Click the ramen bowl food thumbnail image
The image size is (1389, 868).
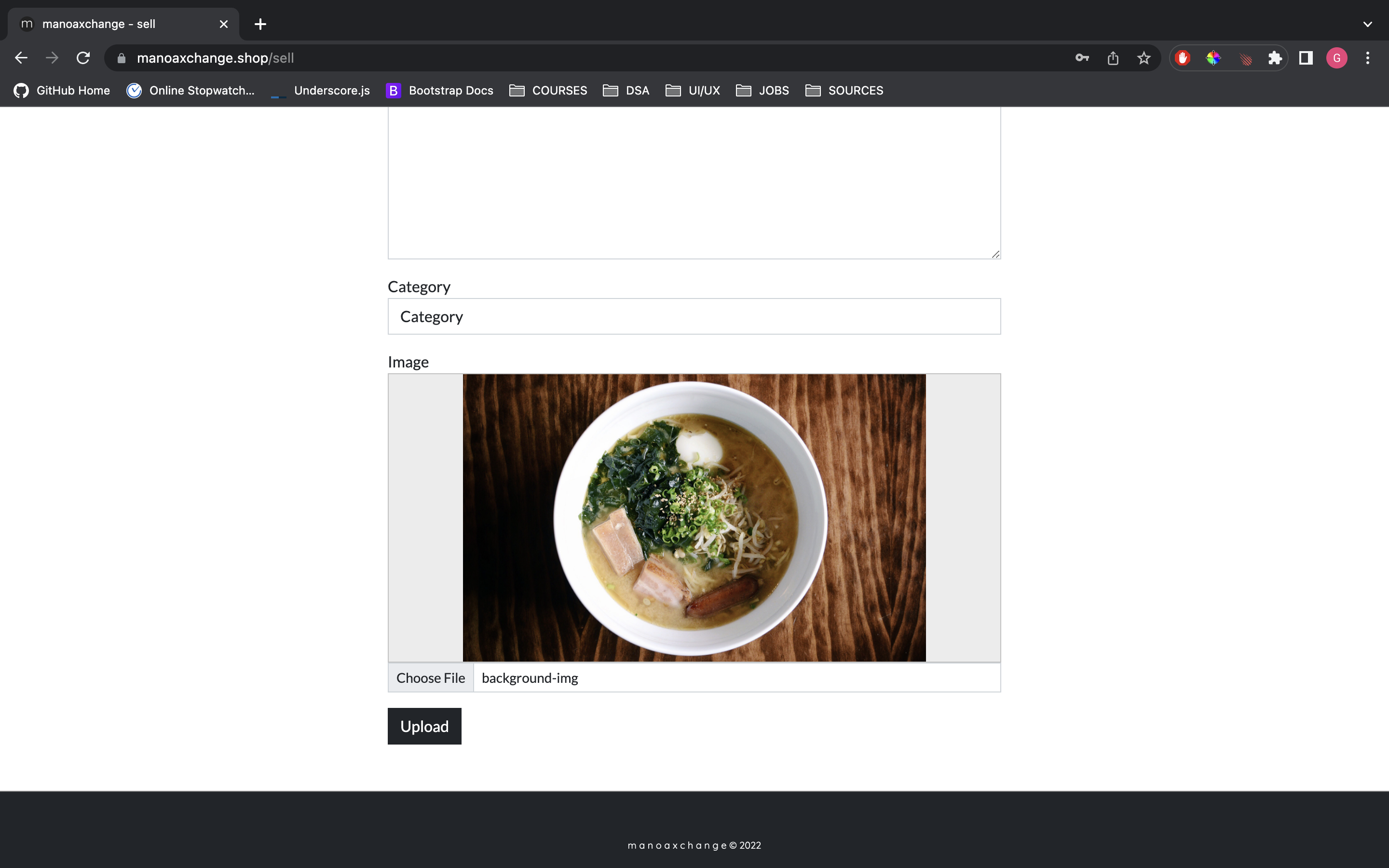pos(694,517)
